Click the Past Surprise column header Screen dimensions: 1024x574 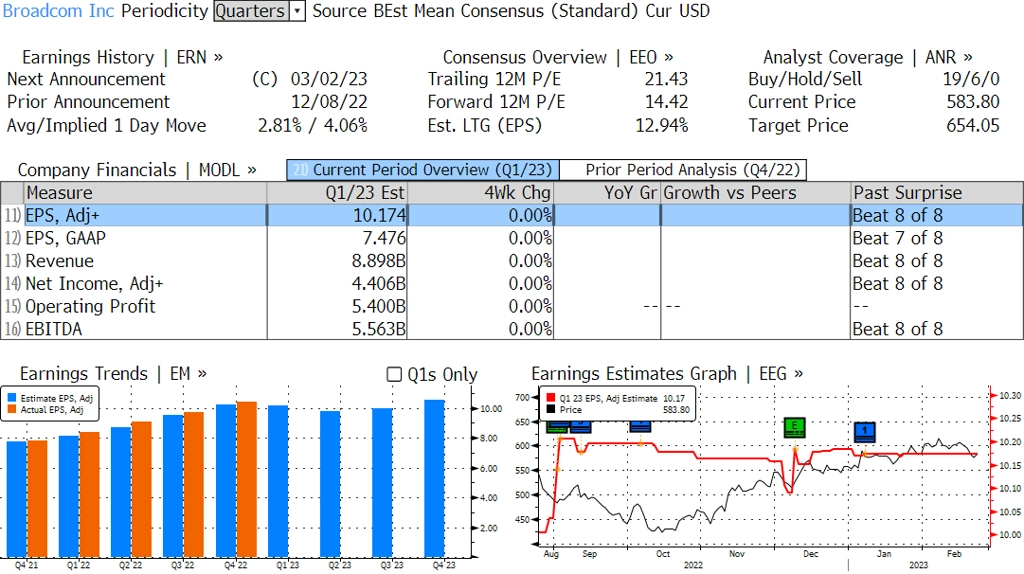937,193
